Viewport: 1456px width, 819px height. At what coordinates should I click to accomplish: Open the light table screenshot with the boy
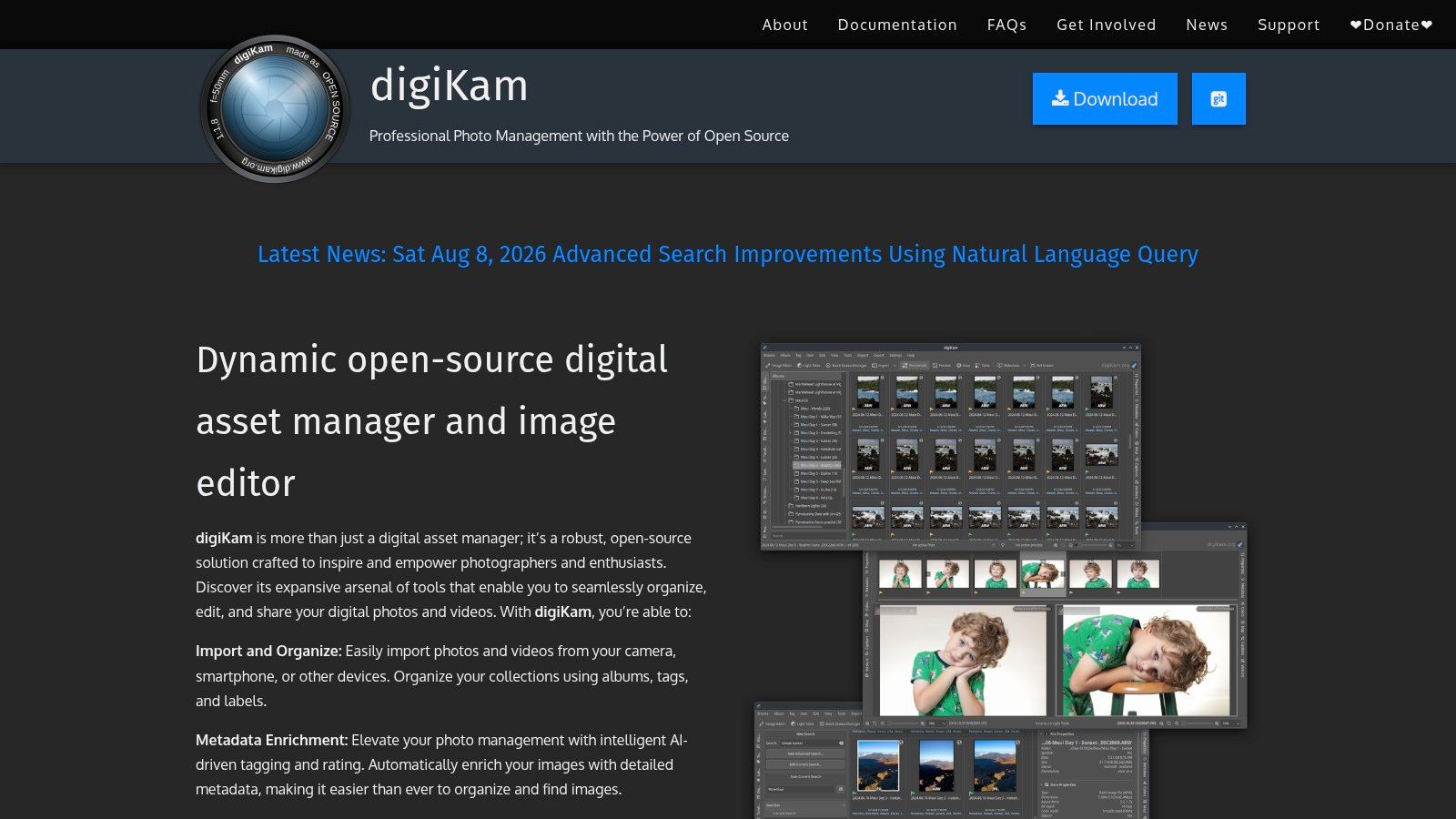1056,626
